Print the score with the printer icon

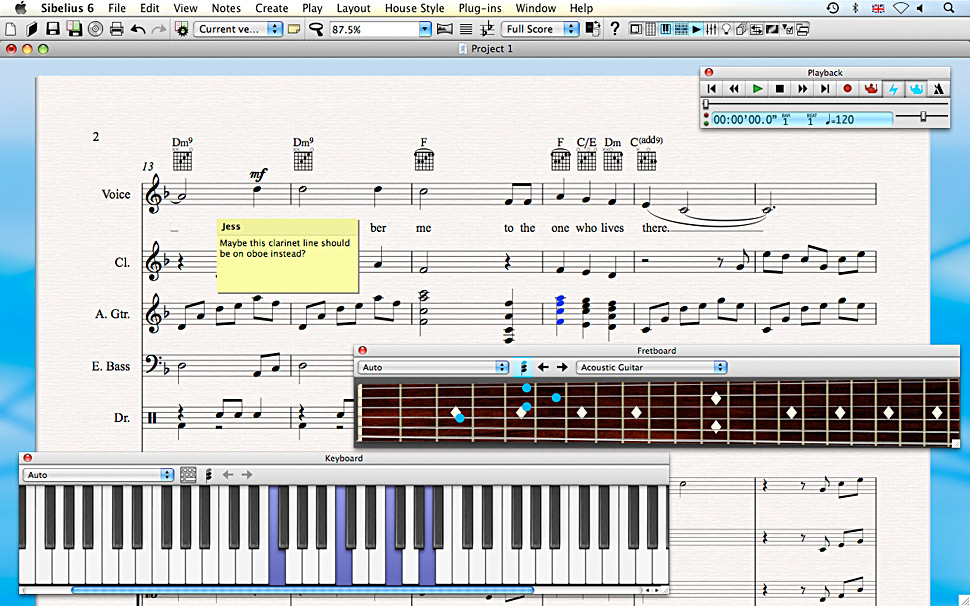coord(116,29)
